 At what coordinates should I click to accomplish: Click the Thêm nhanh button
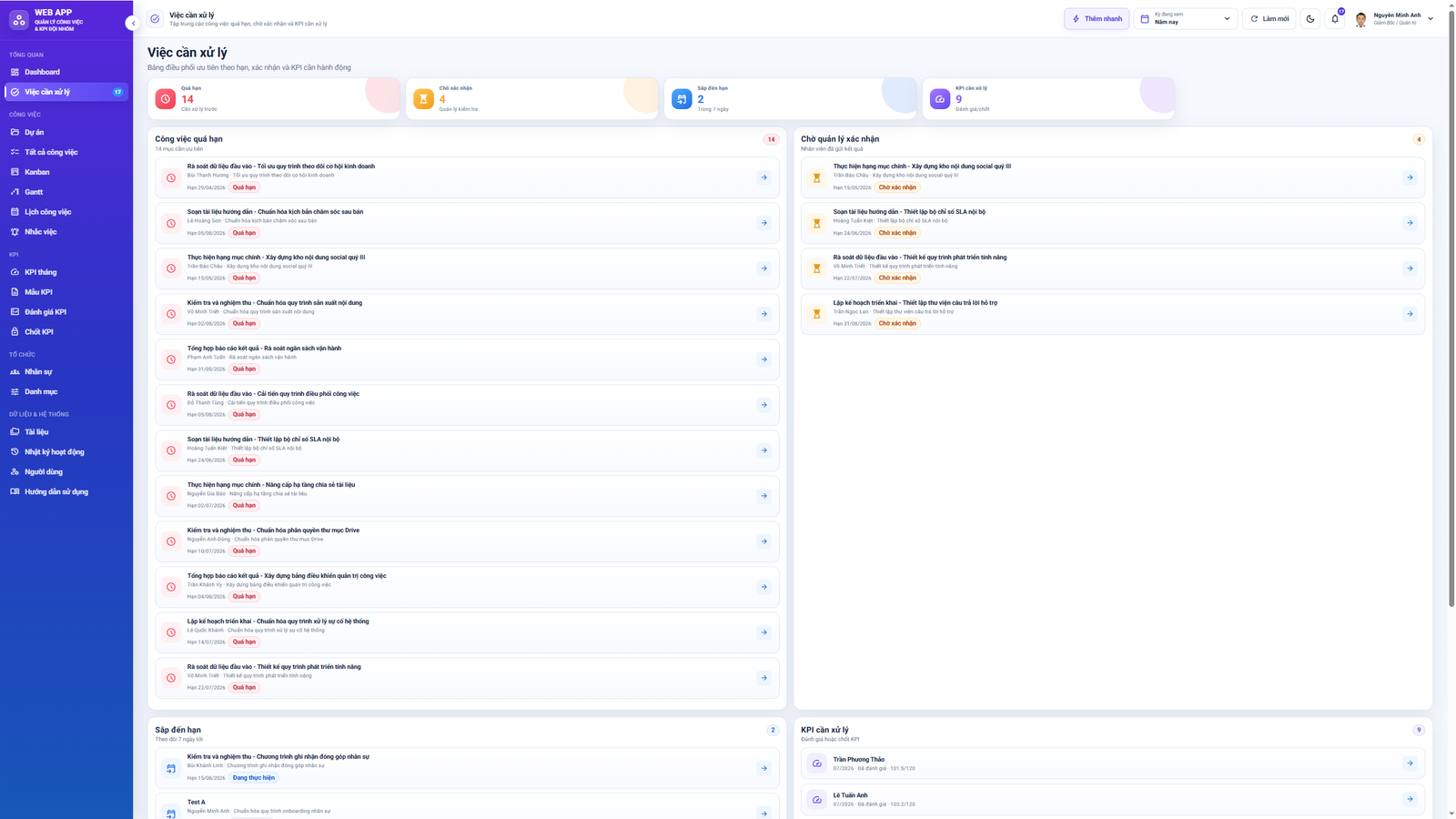point(1097,18)
